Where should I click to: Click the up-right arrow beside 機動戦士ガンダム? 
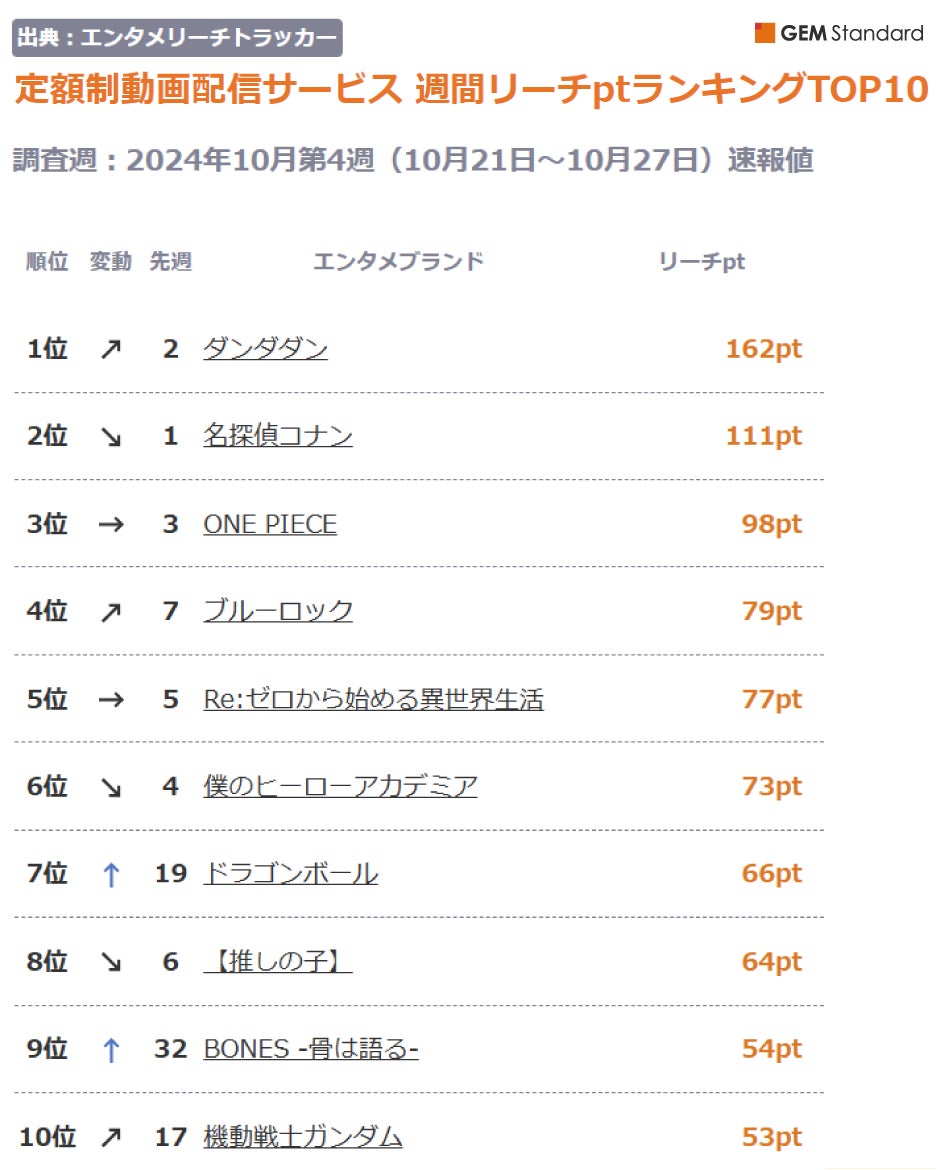click(111, 1137)
